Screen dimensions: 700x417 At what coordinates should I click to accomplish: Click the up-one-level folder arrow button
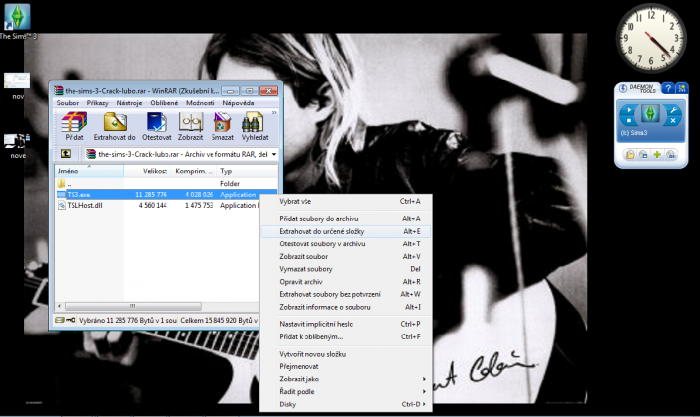pos(66,155)
